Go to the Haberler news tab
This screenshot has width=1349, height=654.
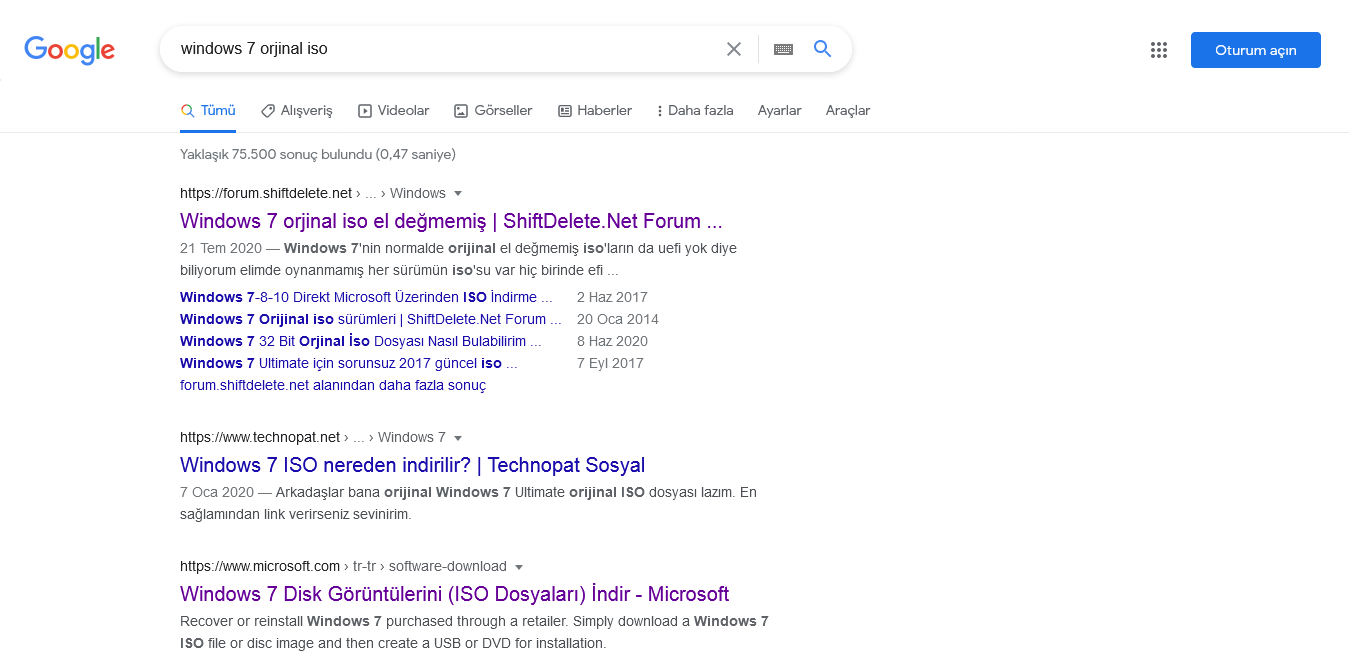[595, 111]
